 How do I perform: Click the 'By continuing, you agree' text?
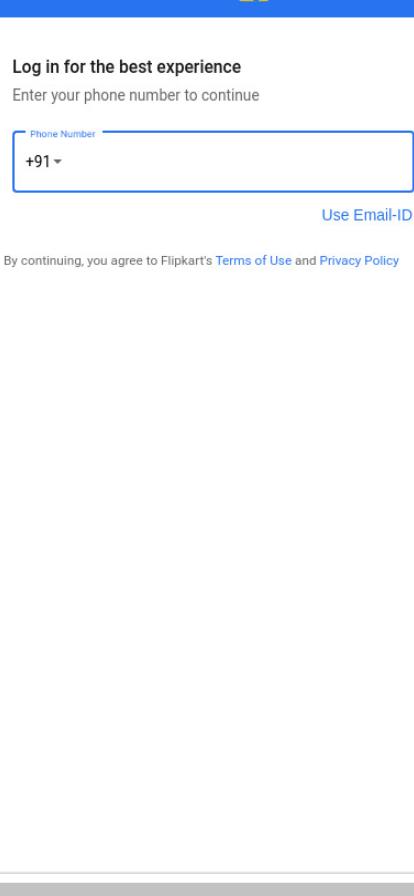81,261
